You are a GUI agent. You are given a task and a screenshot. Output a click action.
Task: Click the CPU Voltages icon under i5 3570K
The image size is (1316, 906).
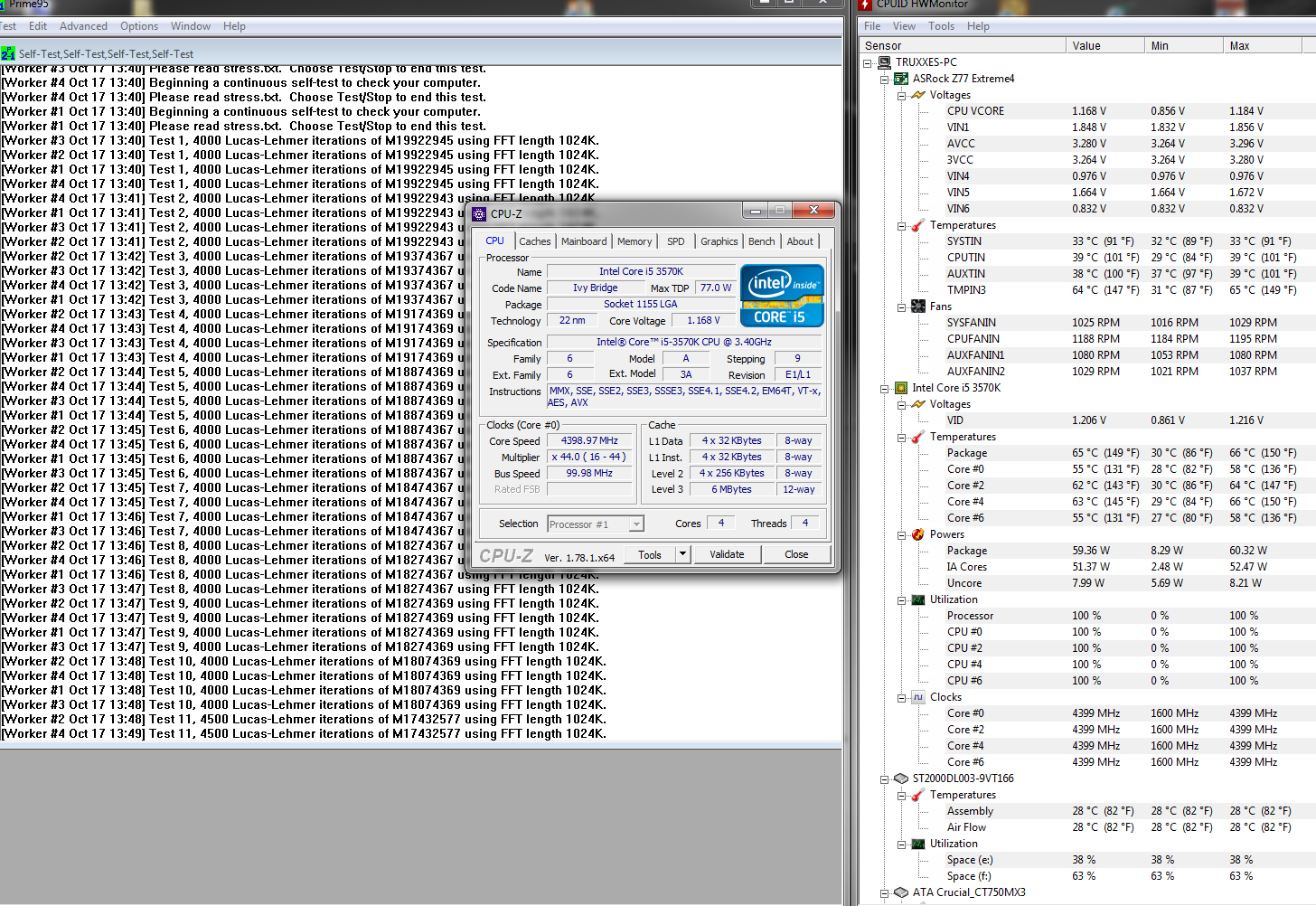pyautogui.click(x=918, y=404)
